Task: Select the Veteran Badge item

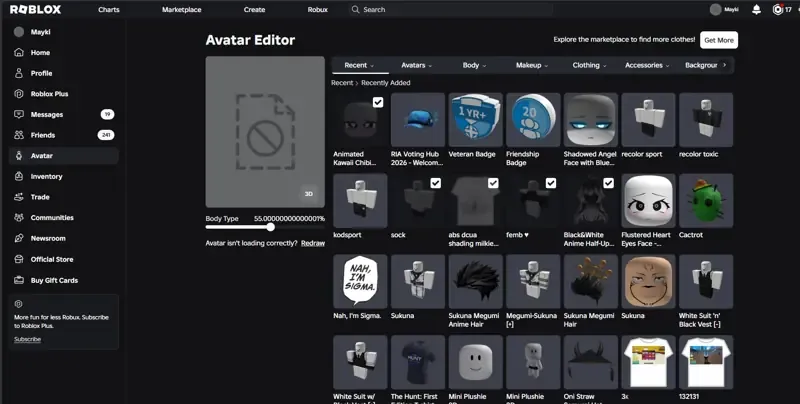Action: 476,120
